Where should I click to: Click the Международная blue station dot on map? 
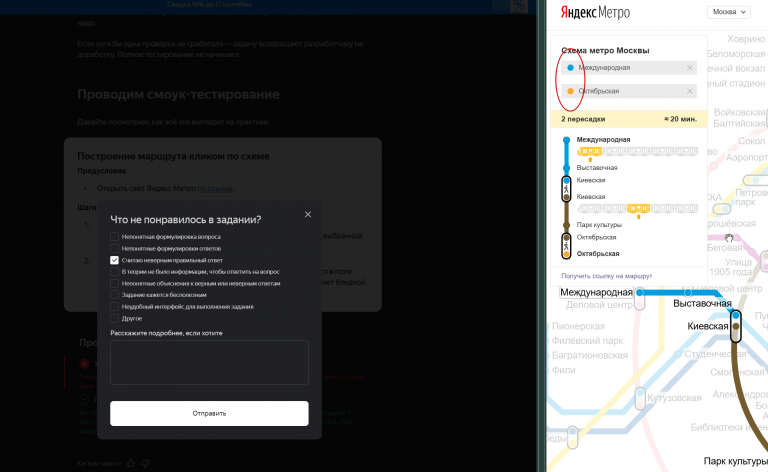[x=639, y=293]
